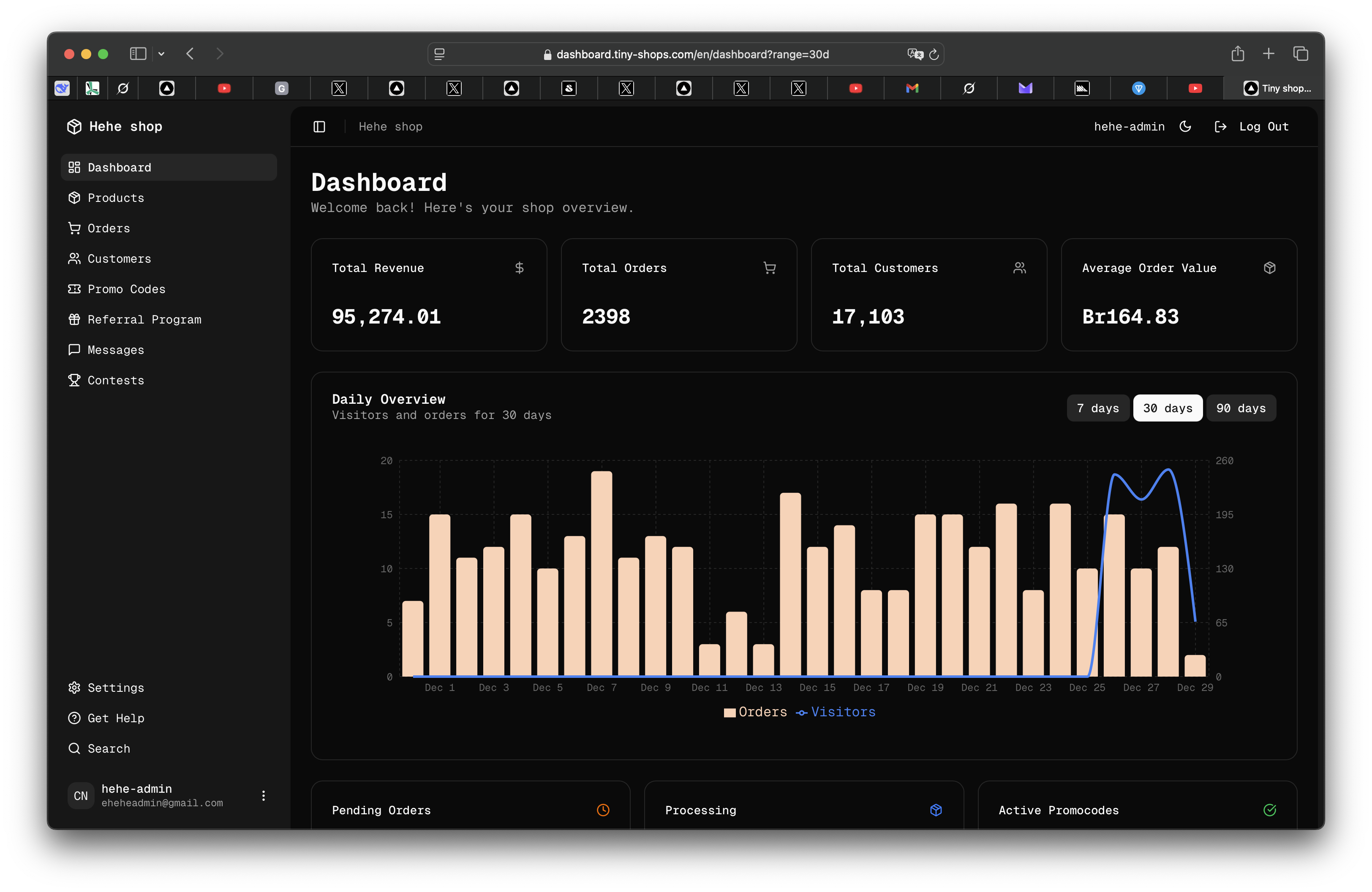Open the three-dot menu beside hehe-admin profile
Viewport: 1372px width, 892px height.
[264, 796]
